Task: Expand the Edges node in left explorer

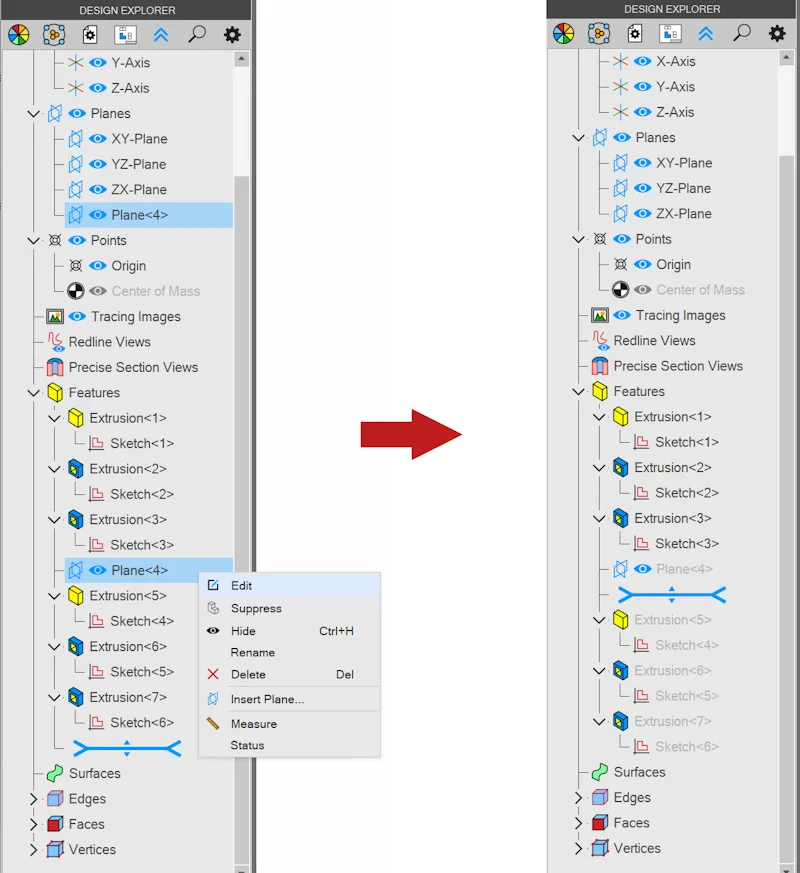Action: click(x=33, y=799)
